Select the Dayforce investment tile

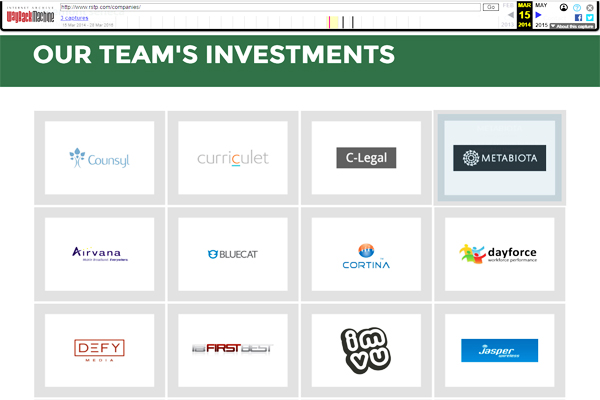click(499, 254)
